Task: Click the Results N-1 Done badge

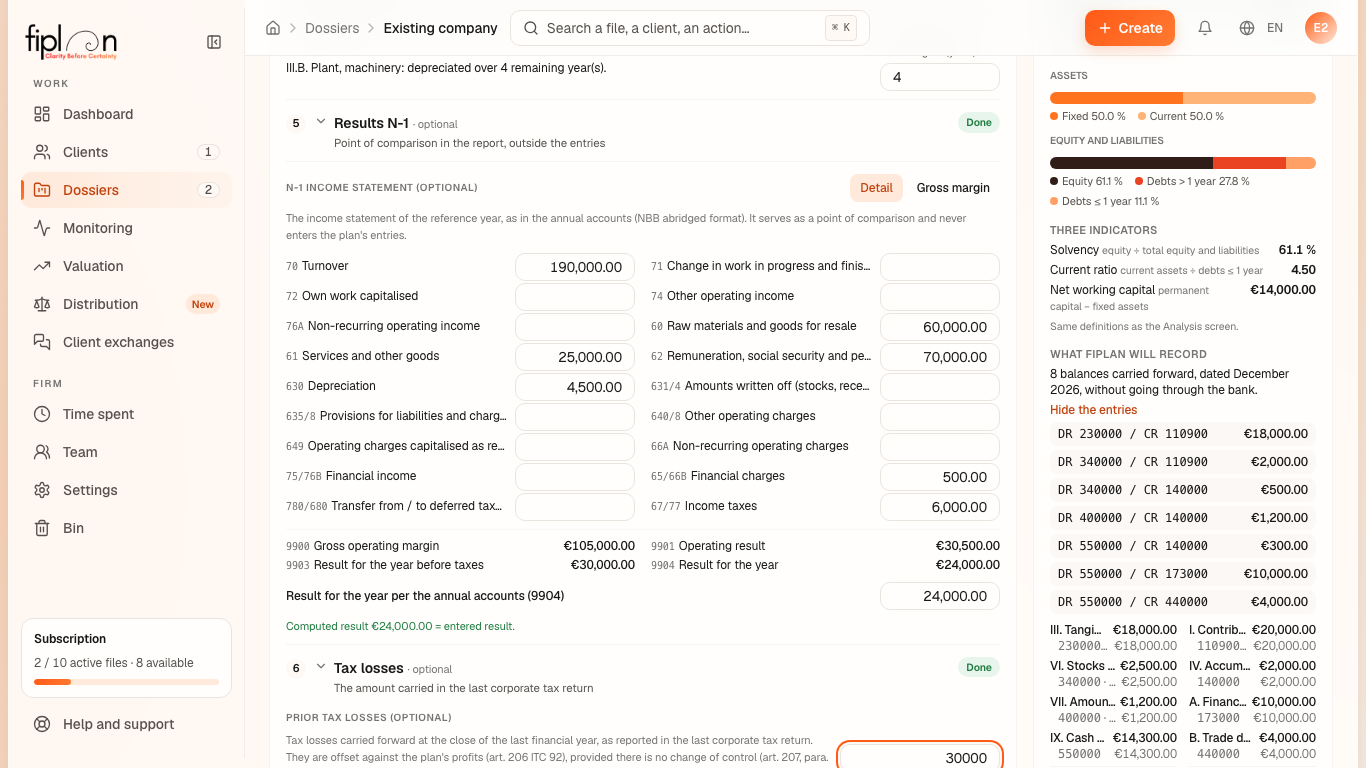Action: click(979, 123)
